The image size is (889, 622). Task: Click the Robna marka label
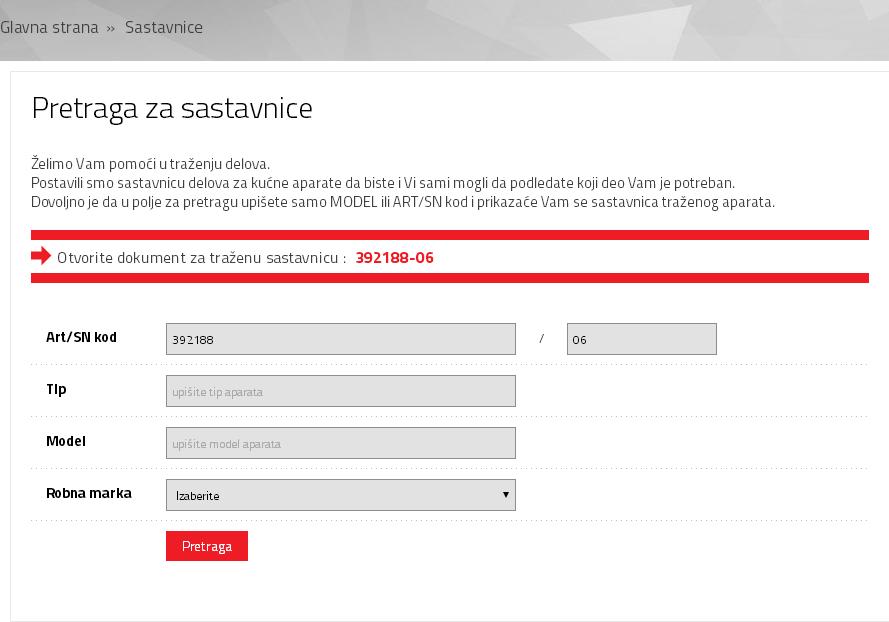pos(89,493)
